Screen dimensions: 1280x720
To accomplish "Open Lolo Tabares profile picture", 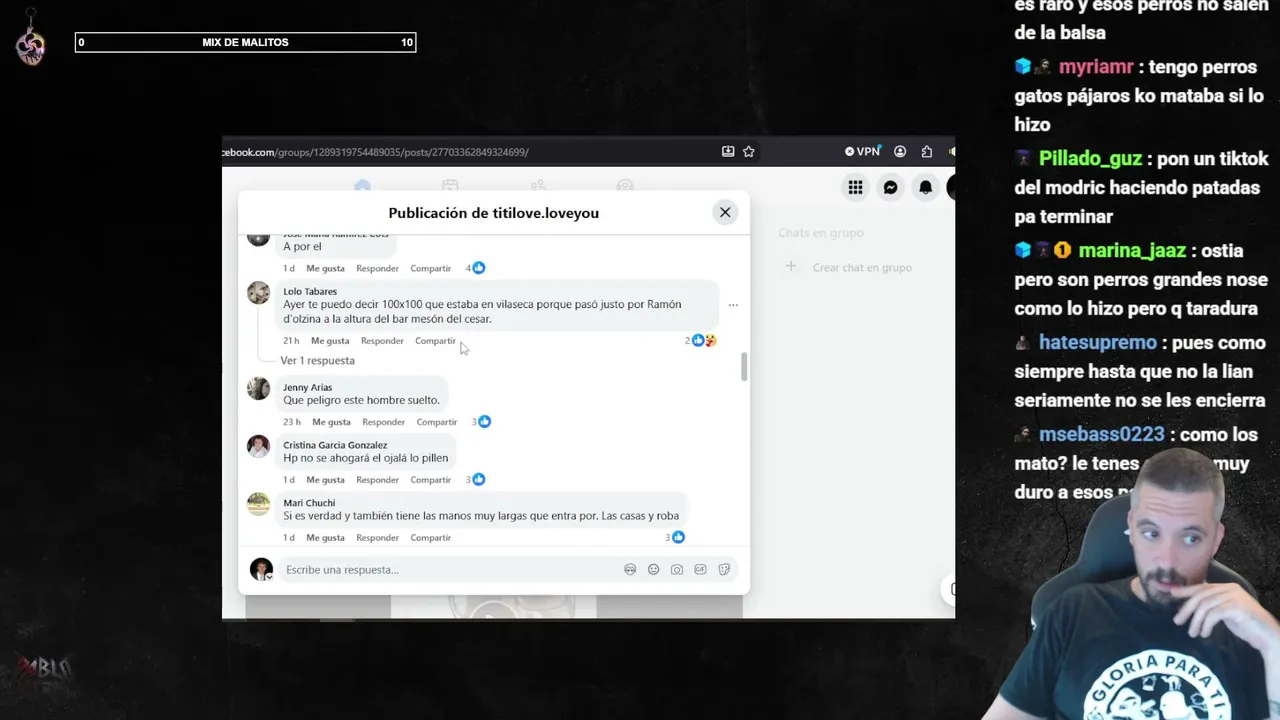I will click(259, 293).
